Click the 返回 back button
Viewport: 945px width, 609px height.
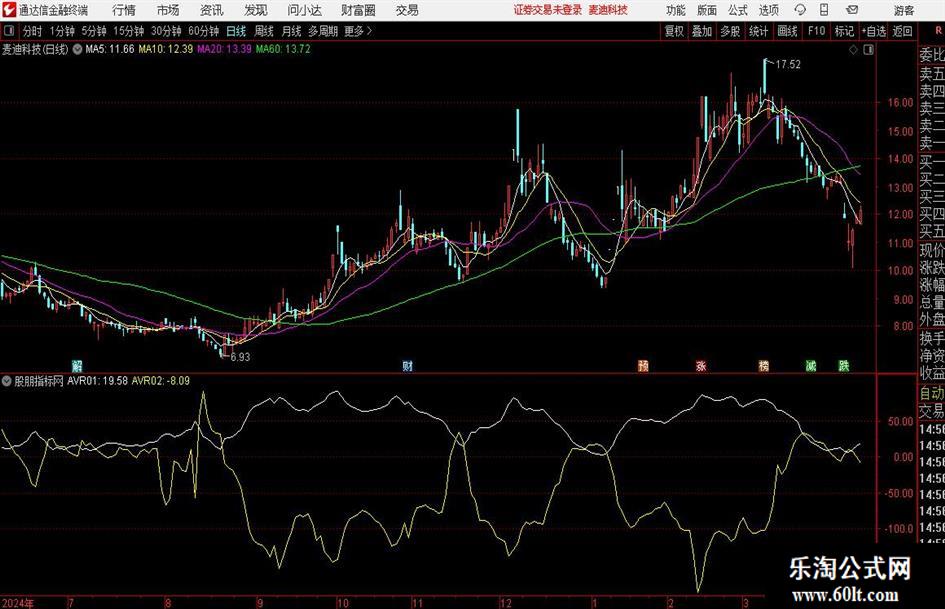coord(902,31)
